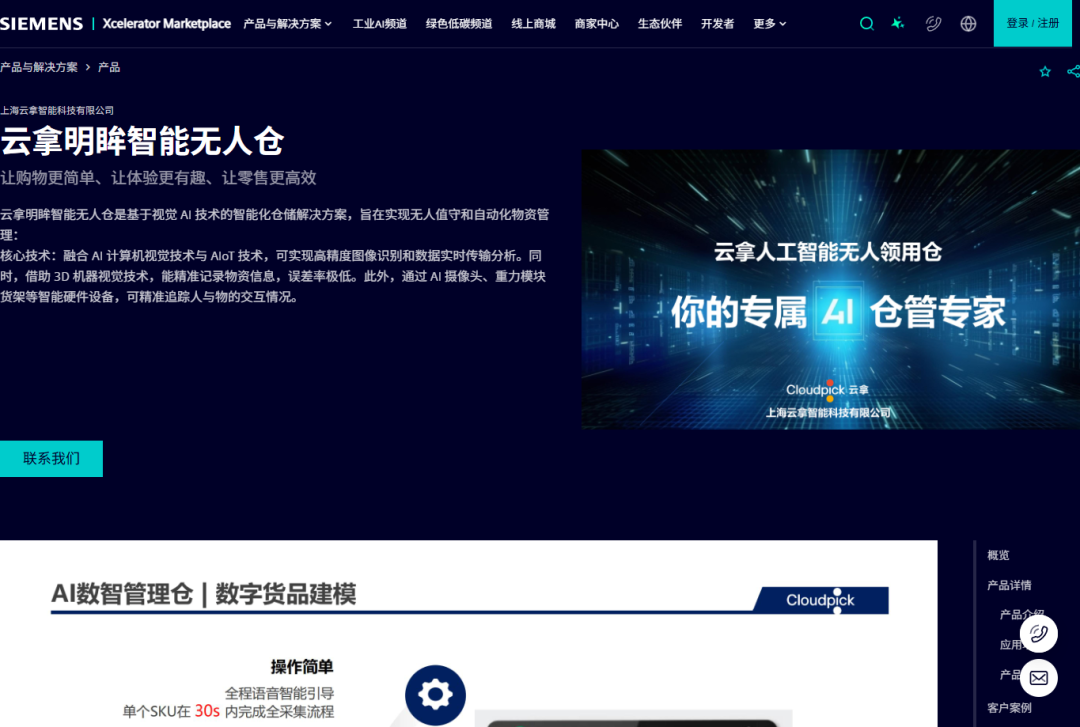Open the globe language selector icon
The height and width of the screenshot is (727, 1080).
pos(968,23)
